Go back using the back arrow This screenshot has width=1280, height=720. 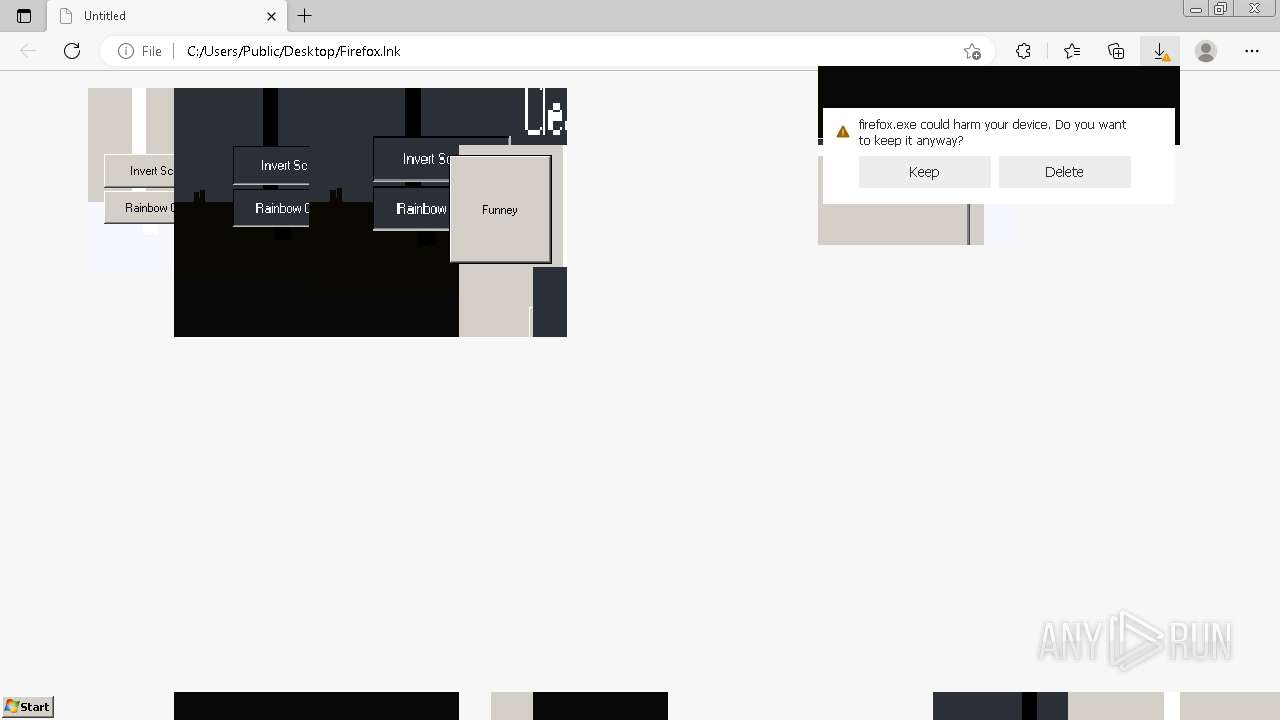pyautogui.click(x=28, y=51)
